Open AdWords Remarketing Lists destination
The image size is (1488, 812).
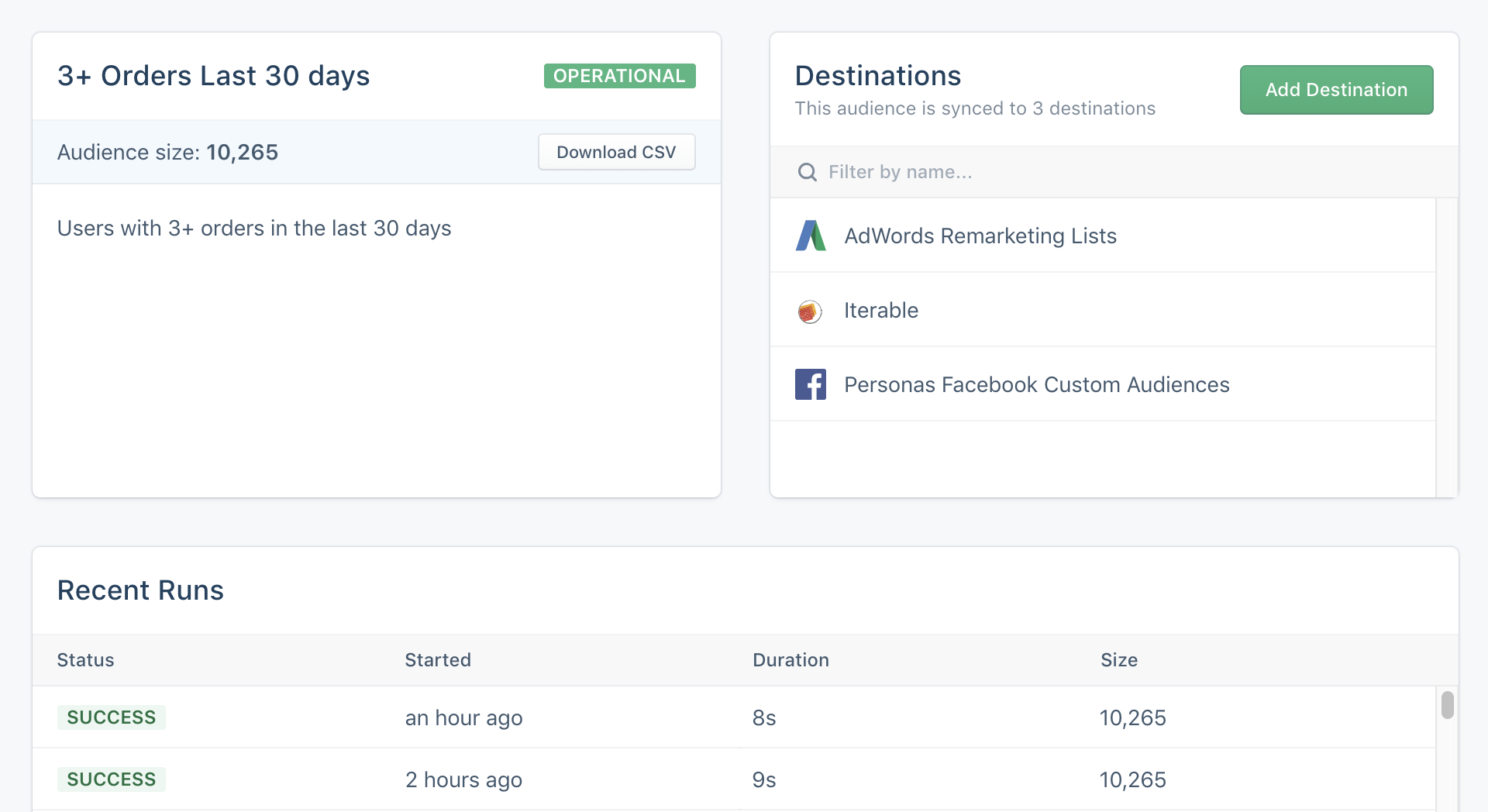pyautogui.click(x=1103, y=236)
